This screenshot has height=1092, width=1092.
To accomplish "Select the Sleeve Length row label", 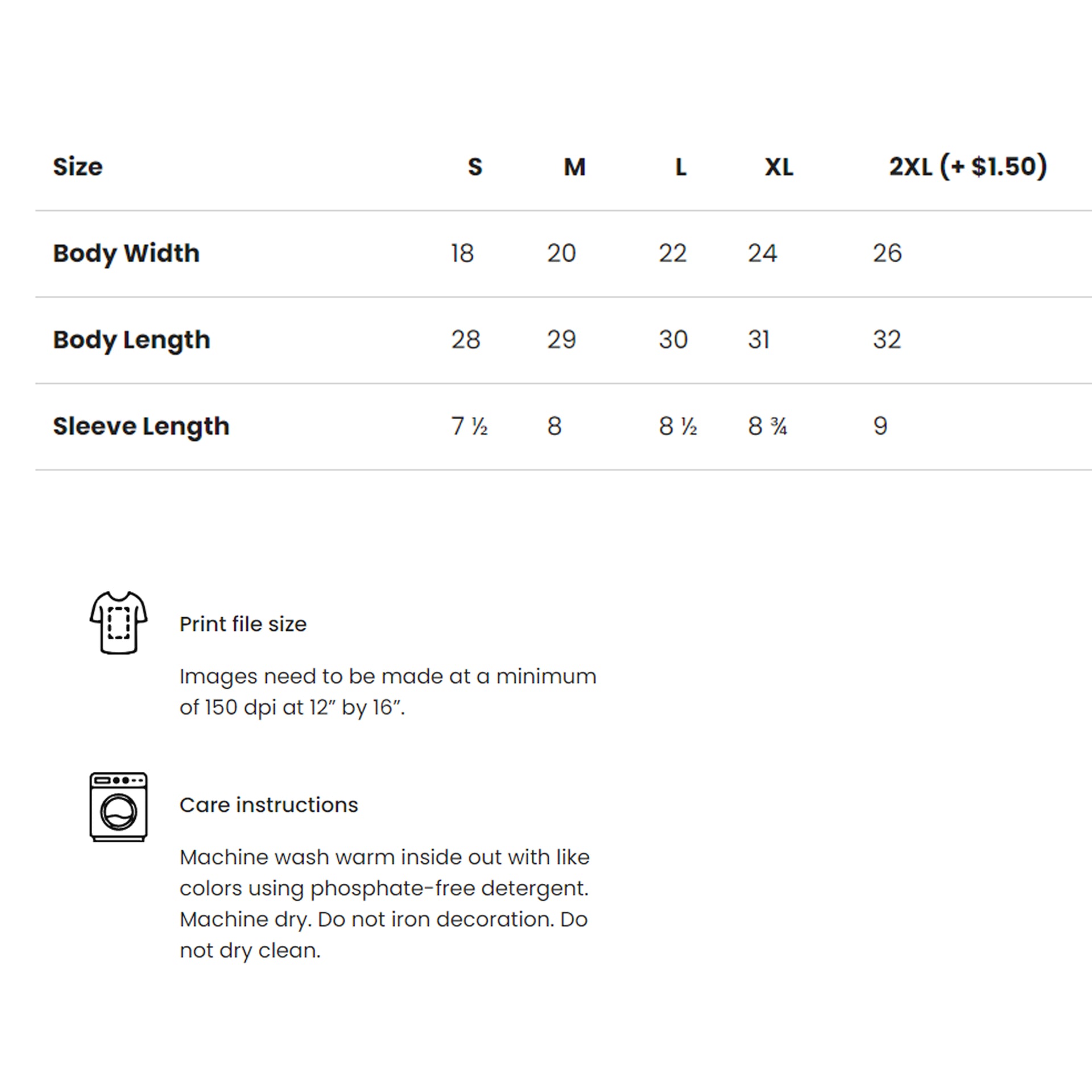I will 141,427.
